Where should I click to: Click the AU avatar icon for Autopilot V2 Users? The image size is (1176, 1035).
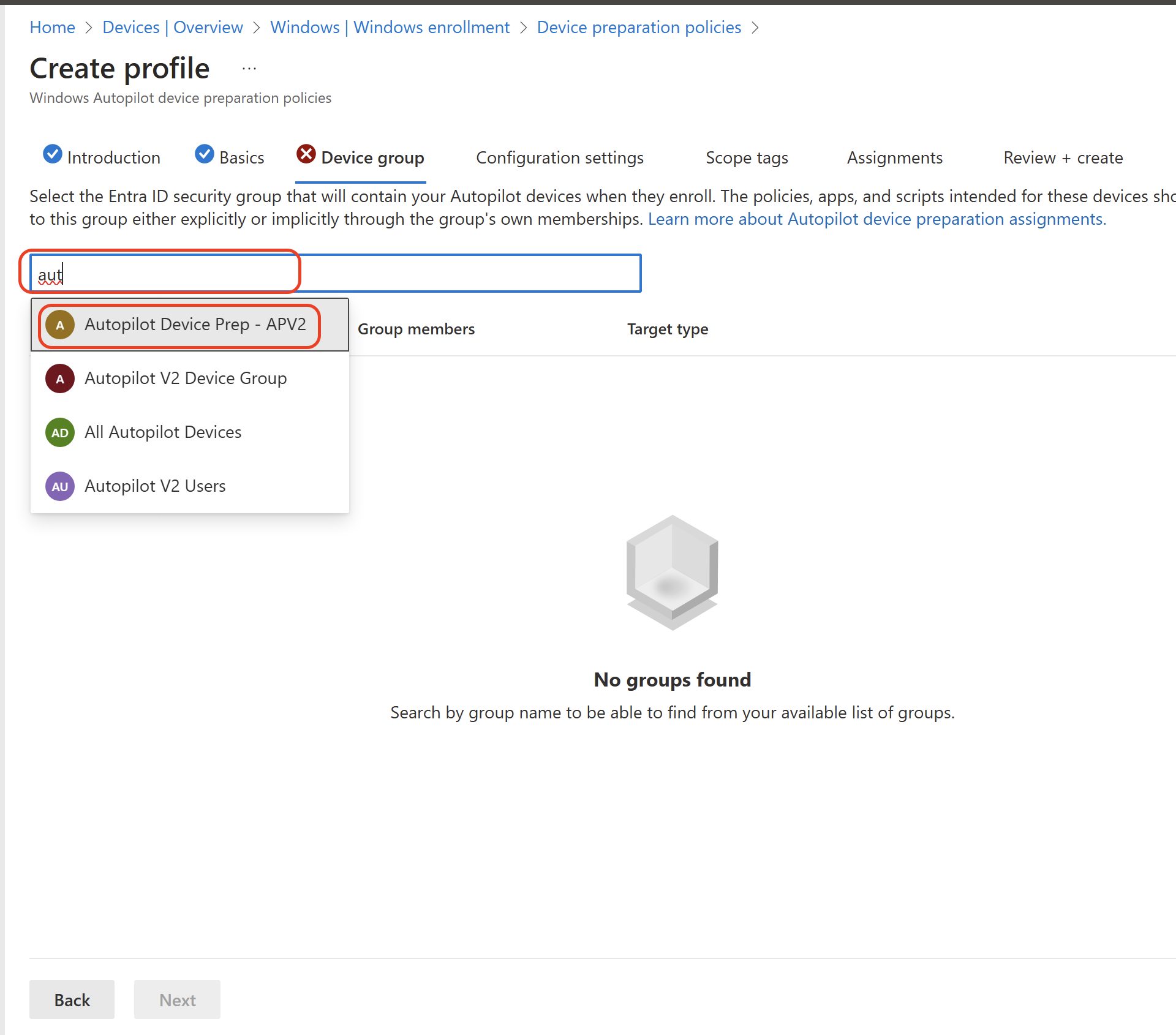point(59,486)
